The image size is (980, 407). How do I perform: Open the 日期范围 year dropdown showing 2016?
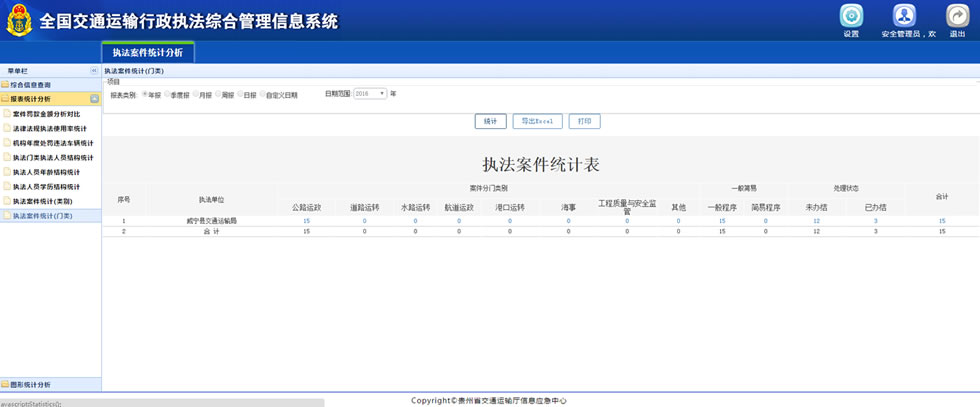371,94
